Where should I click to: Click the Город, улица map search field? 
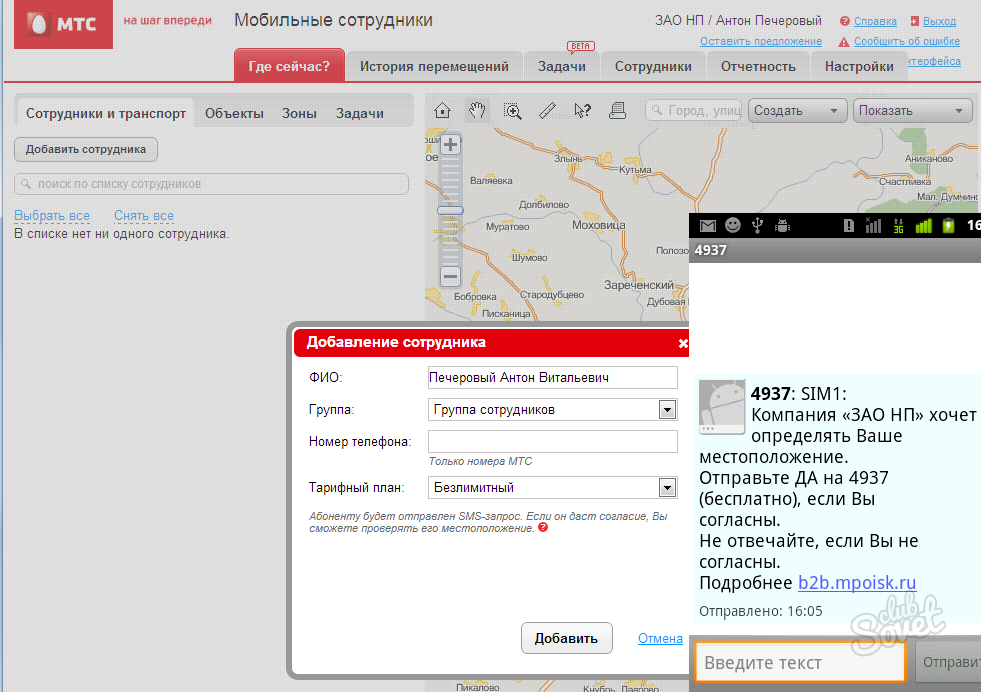point(693,111)
